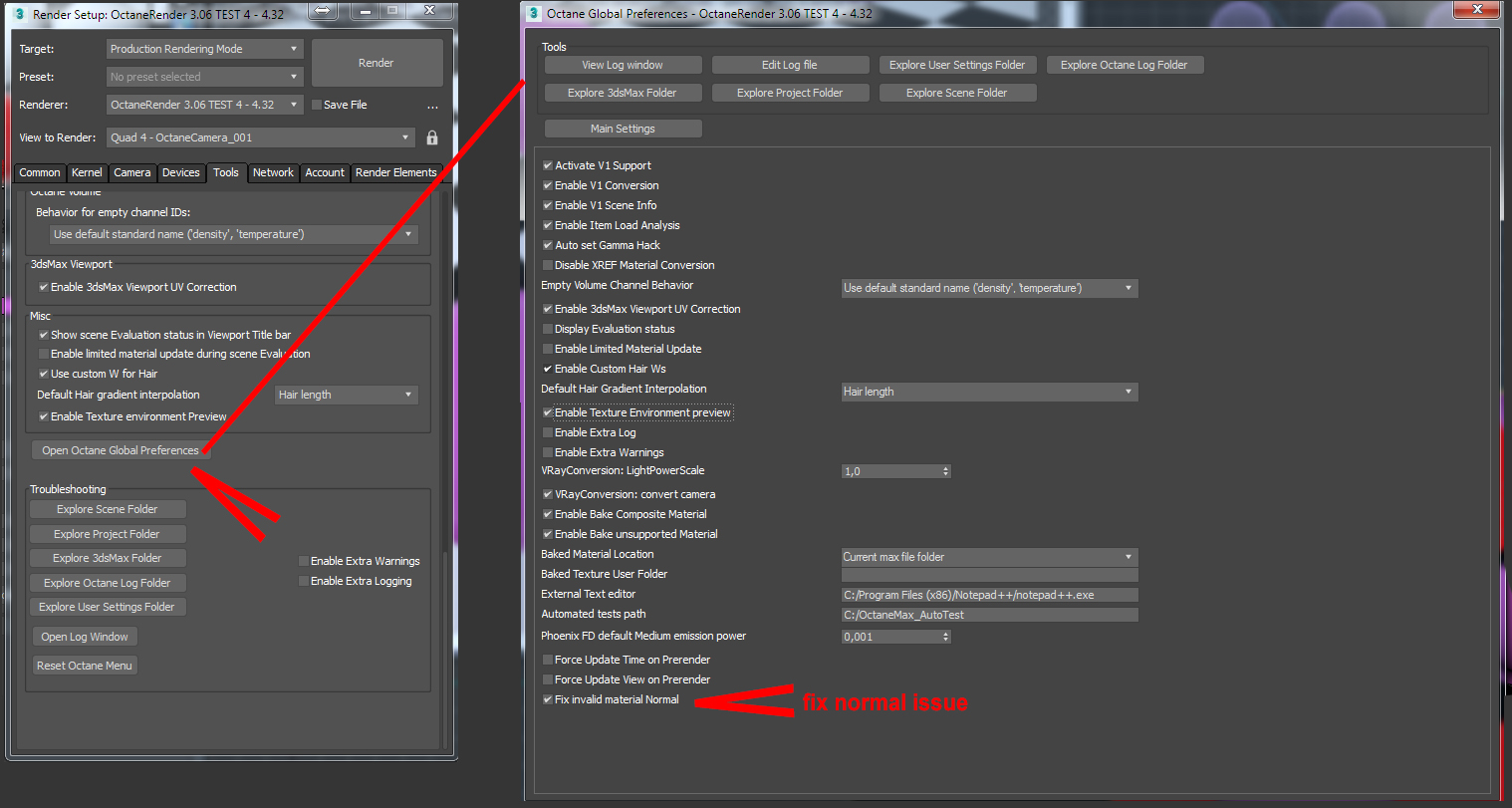This screenshot has height=808, width=1512.
Task: Open the Preset dropdown showing No preset selected
Action: pyautogui.click(x=204, y=77)
